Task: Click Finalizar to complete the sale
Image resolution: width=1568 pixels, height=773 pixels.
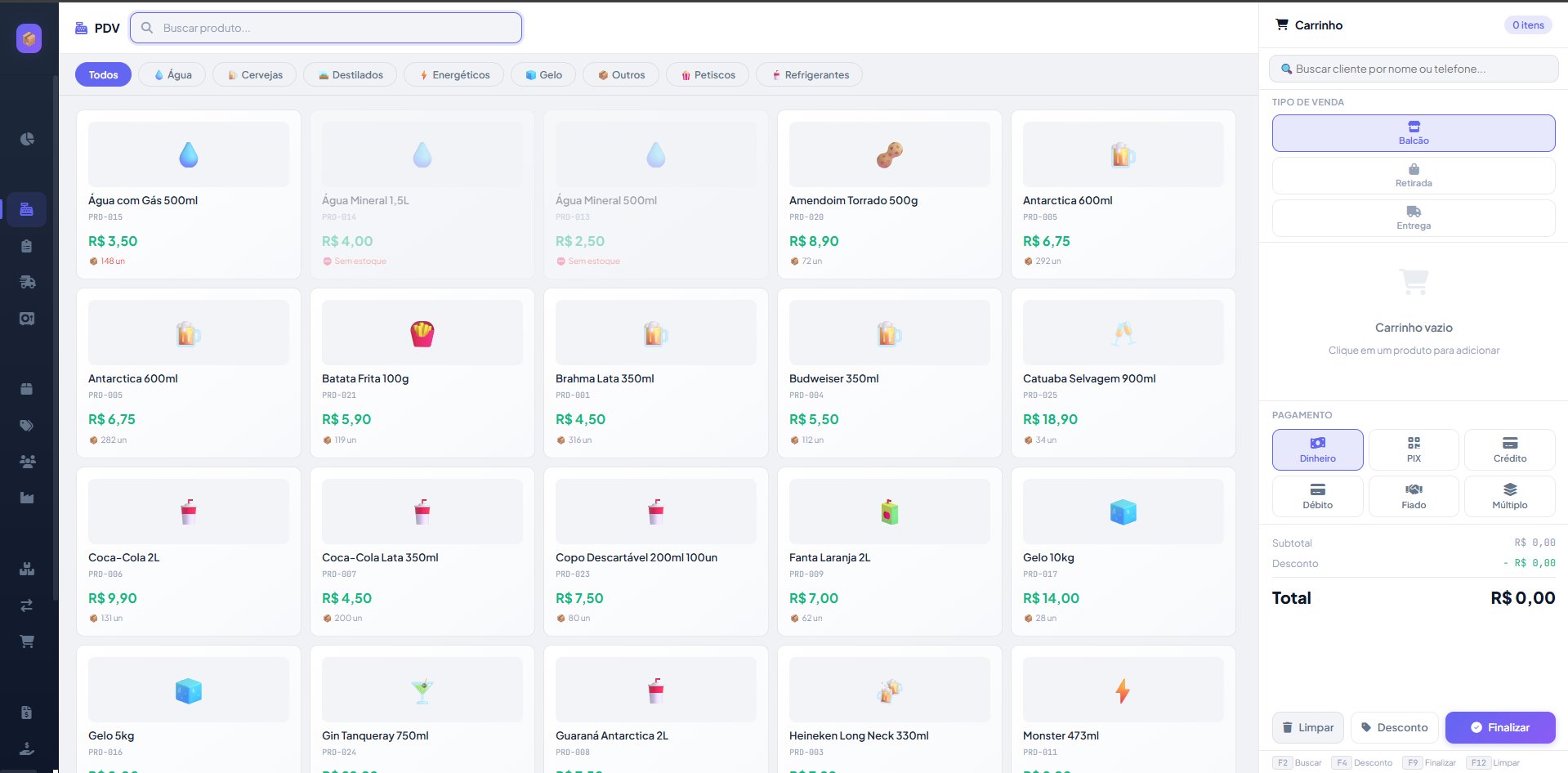Action: pos(1500,727)
